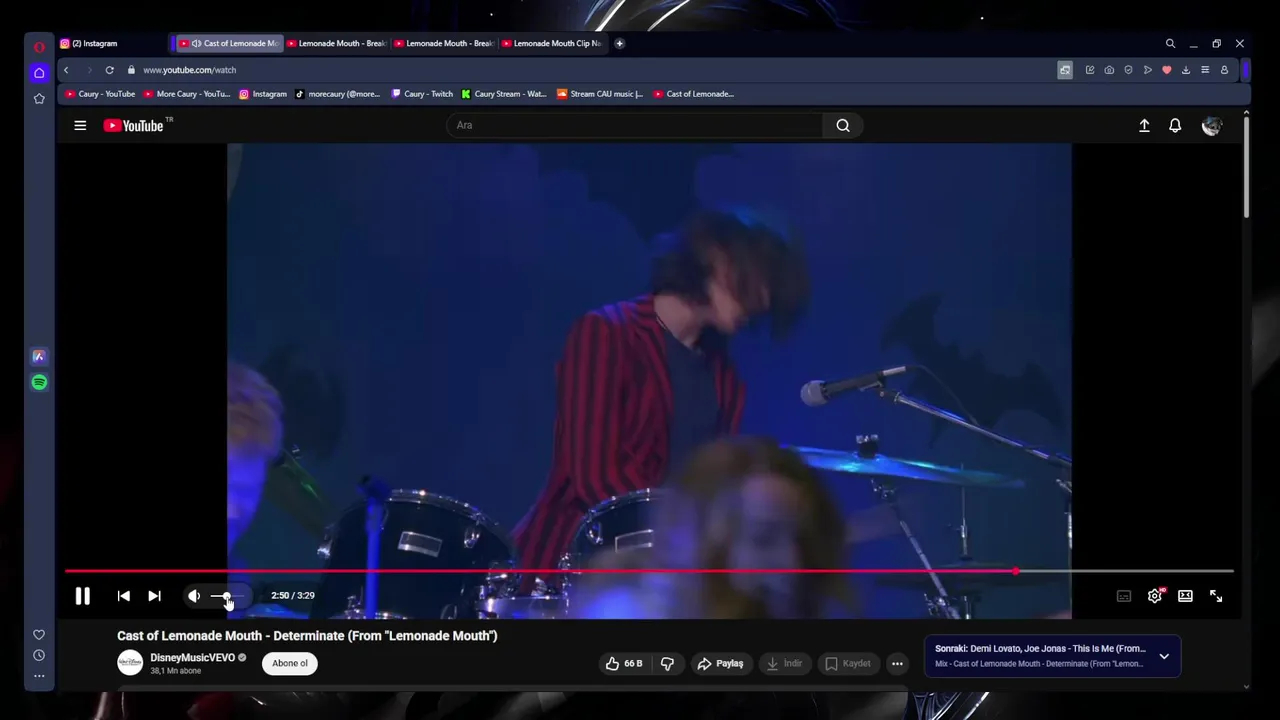Expand the Sonraki mix playlist chevron

click(x=1164, y=656)
